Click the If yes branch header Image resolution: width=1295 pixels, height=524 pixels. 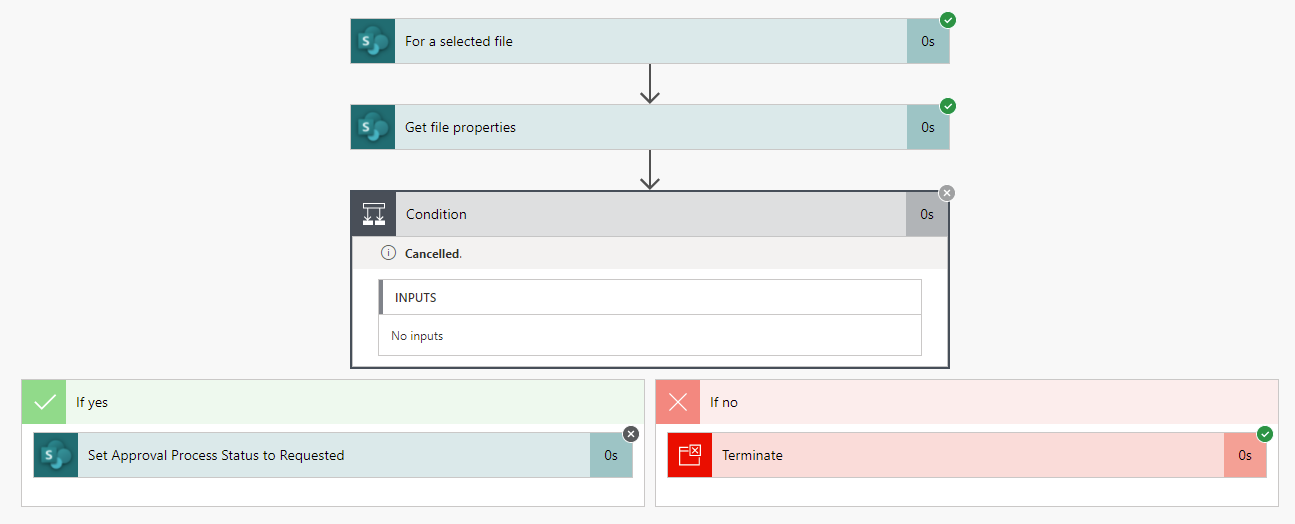click(333, 402)
